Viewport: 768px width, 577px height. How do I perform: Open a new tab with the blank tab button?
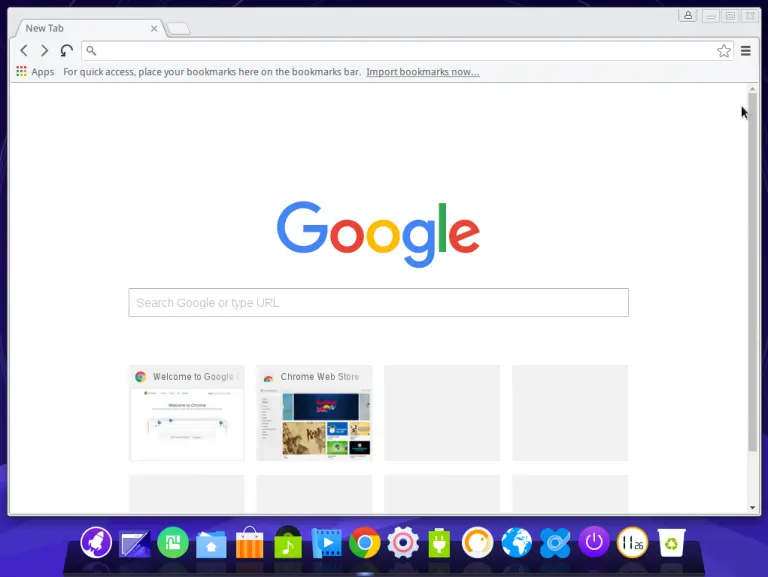(178, 29)
